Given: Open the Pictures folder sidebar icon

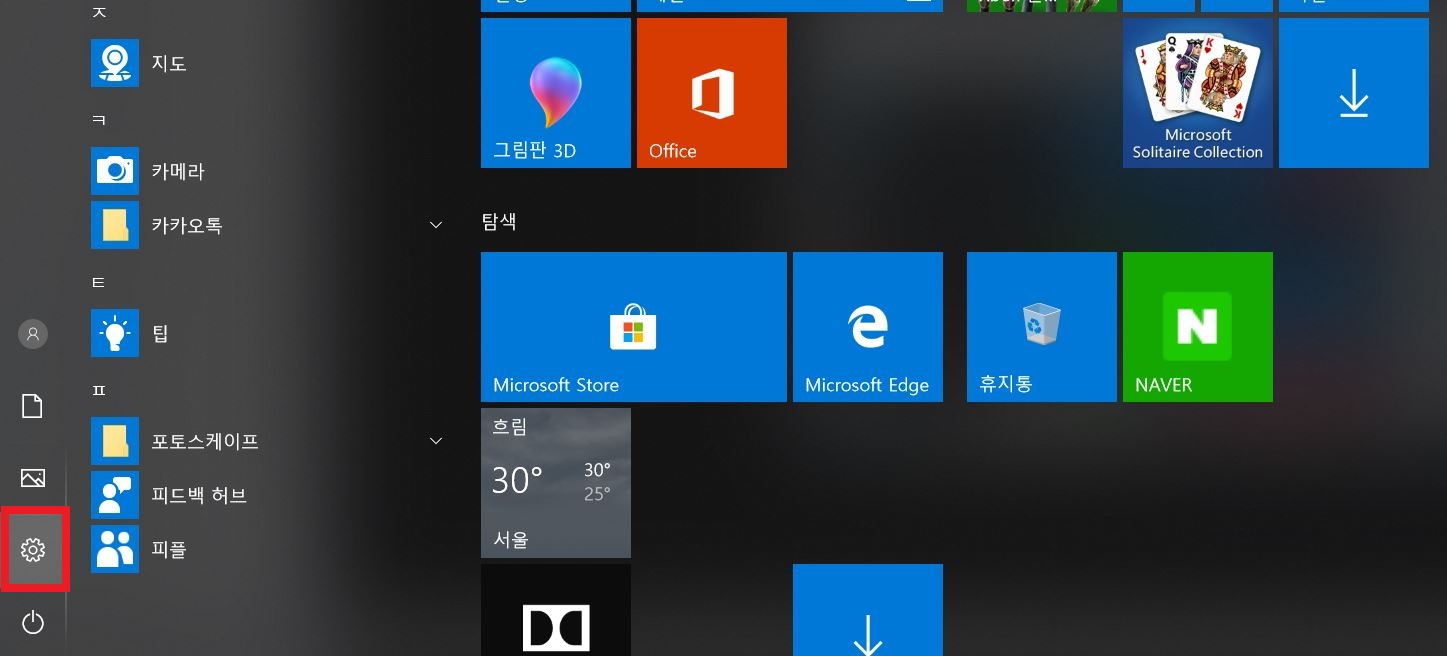Looking at the screenshot, I should [33, 478].
